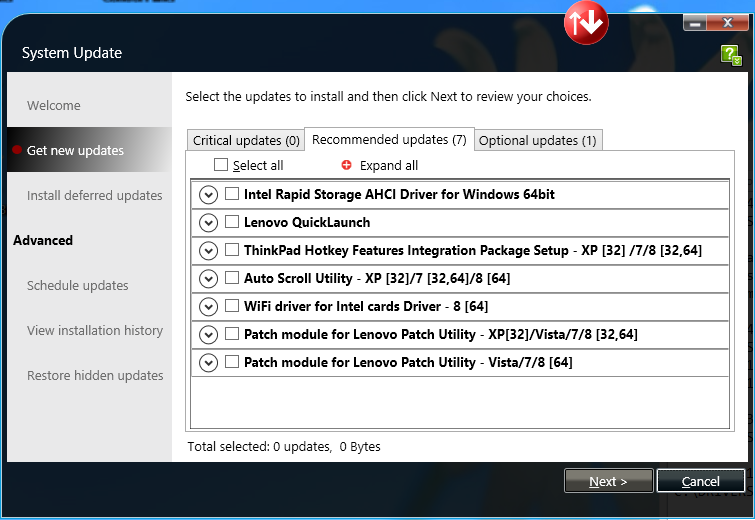Screen dimensions: 755x520
Task: Open Install deferred updates
Action: 94,195
